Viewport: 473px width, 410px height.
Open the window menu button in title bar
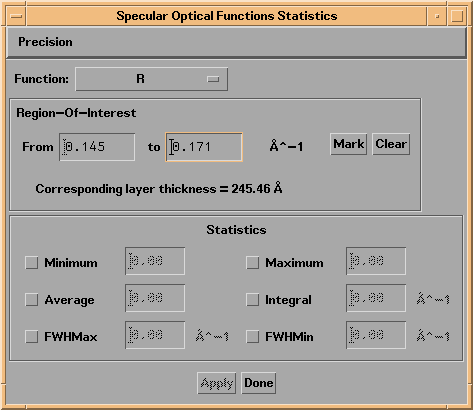[x=16, y=16]
